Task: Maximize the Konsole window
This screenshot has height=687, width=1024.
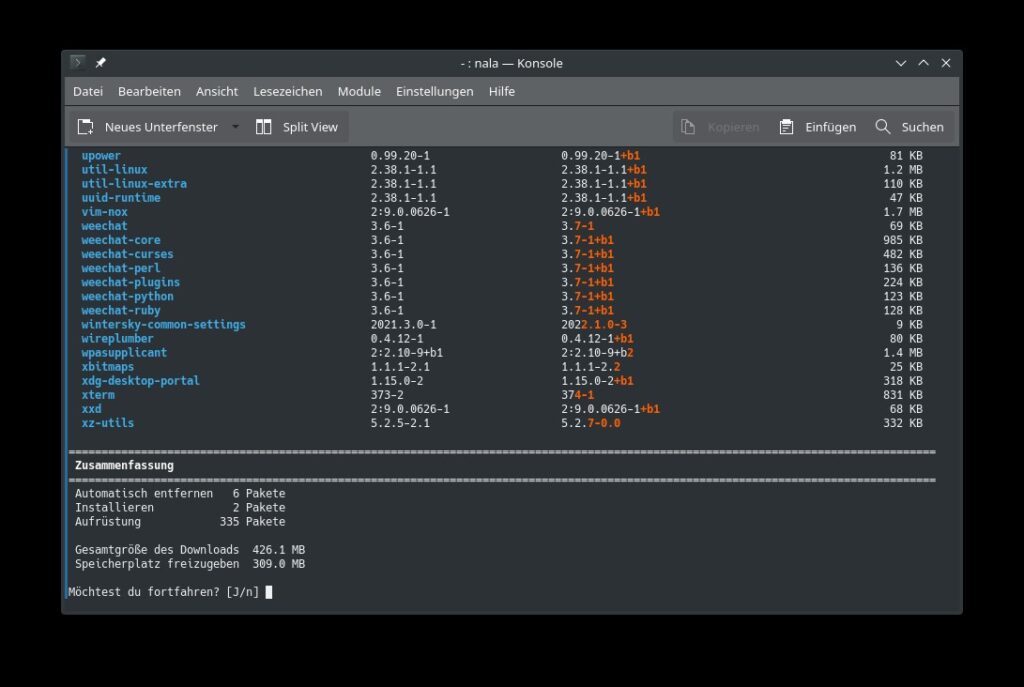Action: [x=923, y=63]
